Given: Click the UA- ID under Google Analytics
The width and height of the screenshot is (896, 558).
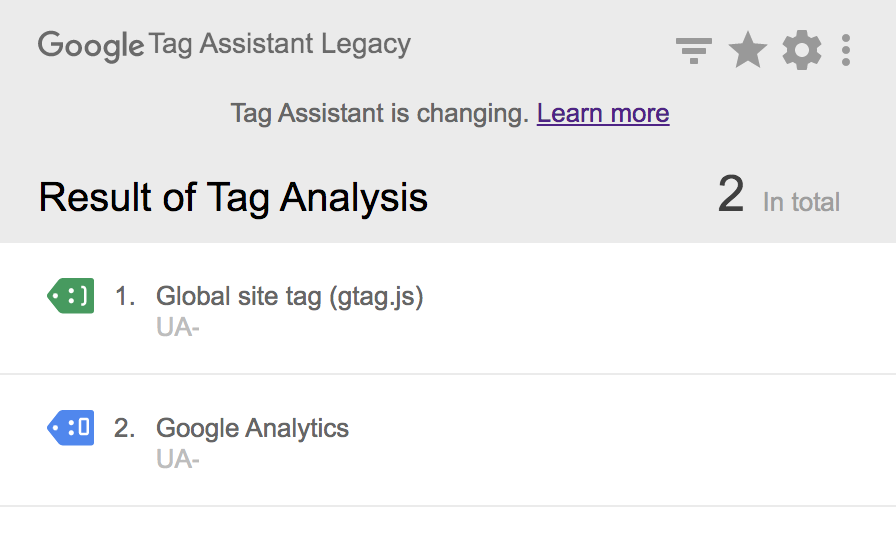Looking at the screenshot, I should [x=178, y=459].
